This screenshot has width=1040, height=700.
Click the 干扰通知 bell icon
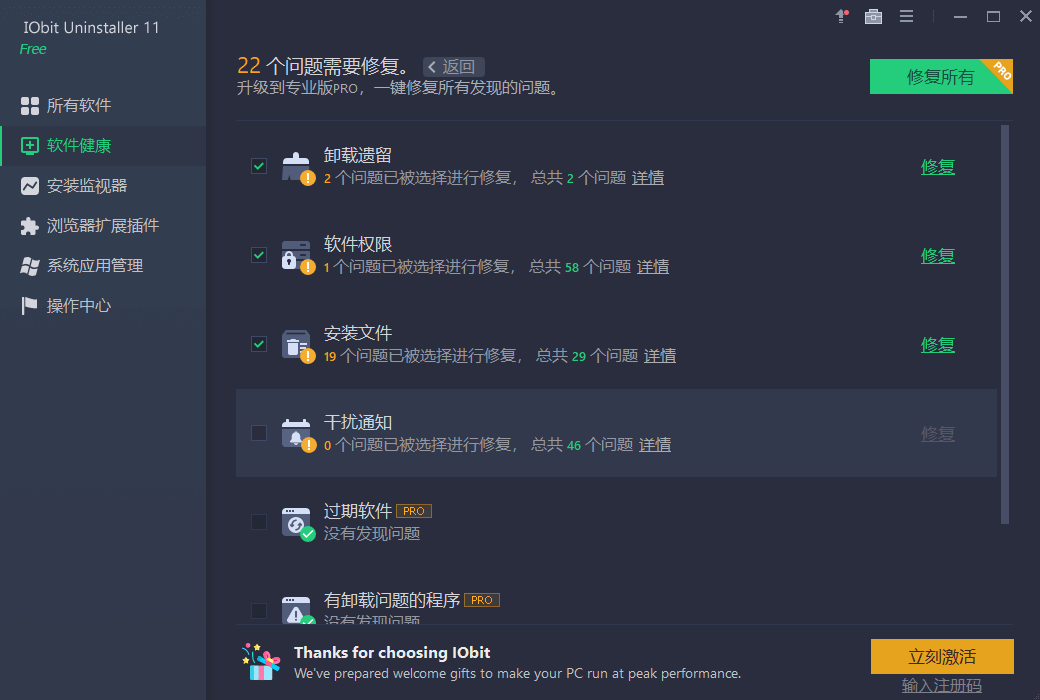tap(297, 435)
